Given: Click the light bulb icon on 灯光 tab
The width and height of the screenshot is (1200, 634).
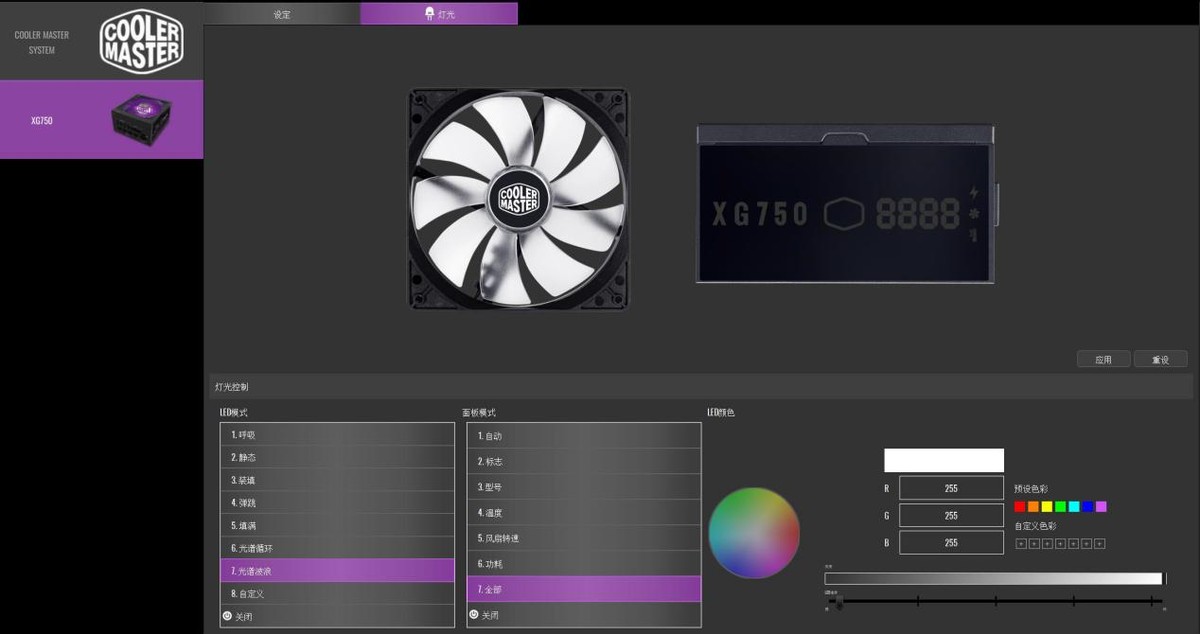Looking at the screenshot, I should coord(429,14).
